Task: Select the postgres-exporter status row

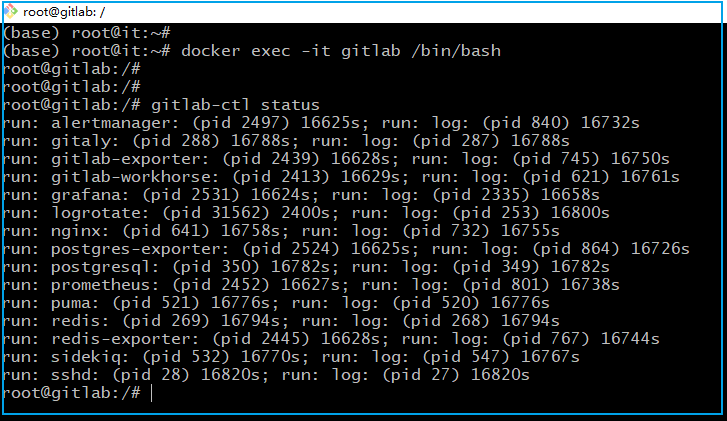Action: point(346,249)
